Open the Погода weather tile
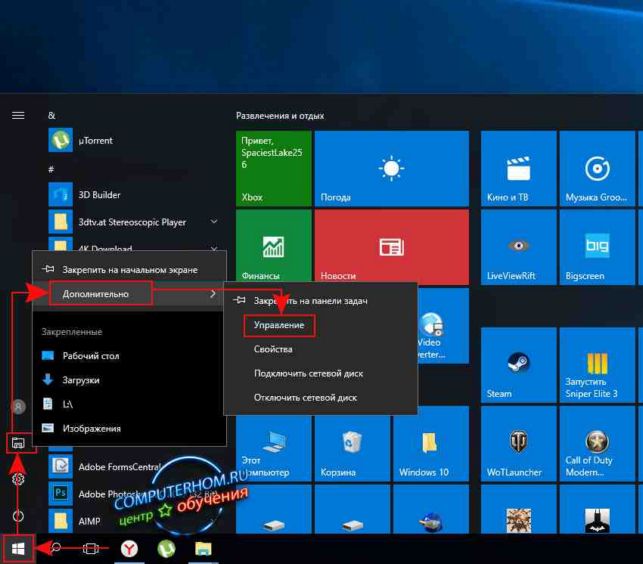This screenshot has height=564, width=643. [x=391, y=168]
